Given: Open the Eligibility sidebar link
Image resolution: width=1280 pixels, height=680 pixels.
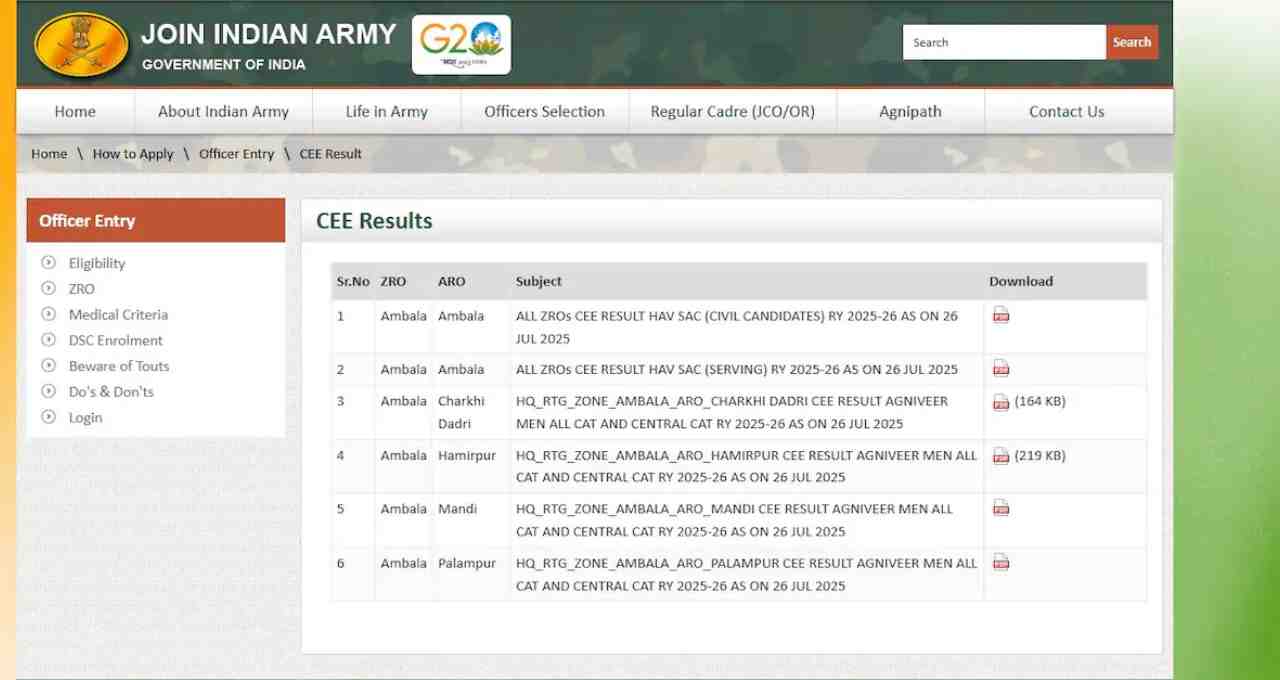Looking at the screenshot, I should [97, 263].
